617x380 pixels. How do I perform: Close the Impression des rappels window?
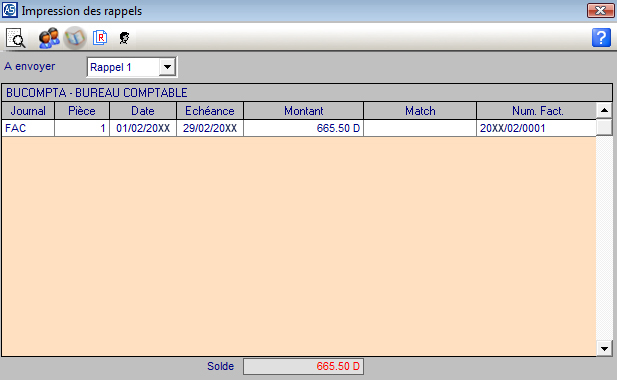[600, 10]
